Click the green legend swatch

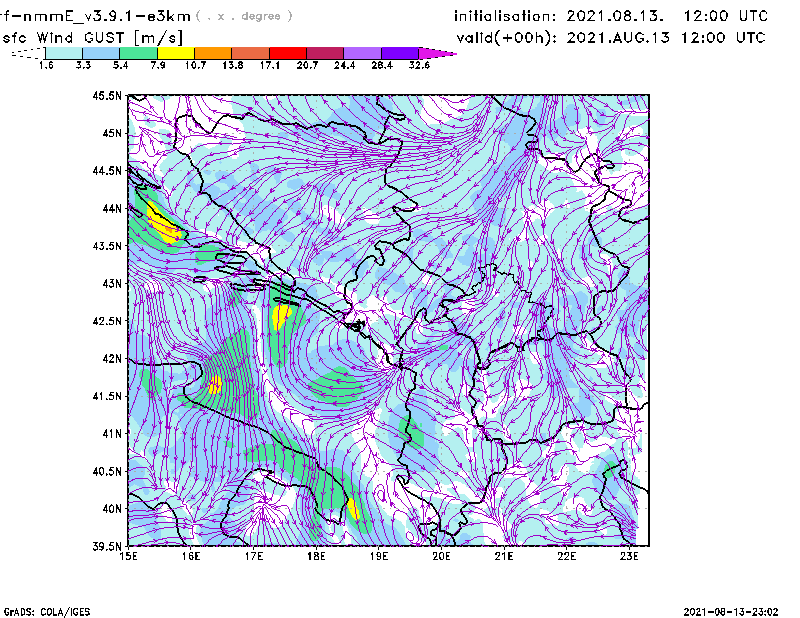[138, 53]
